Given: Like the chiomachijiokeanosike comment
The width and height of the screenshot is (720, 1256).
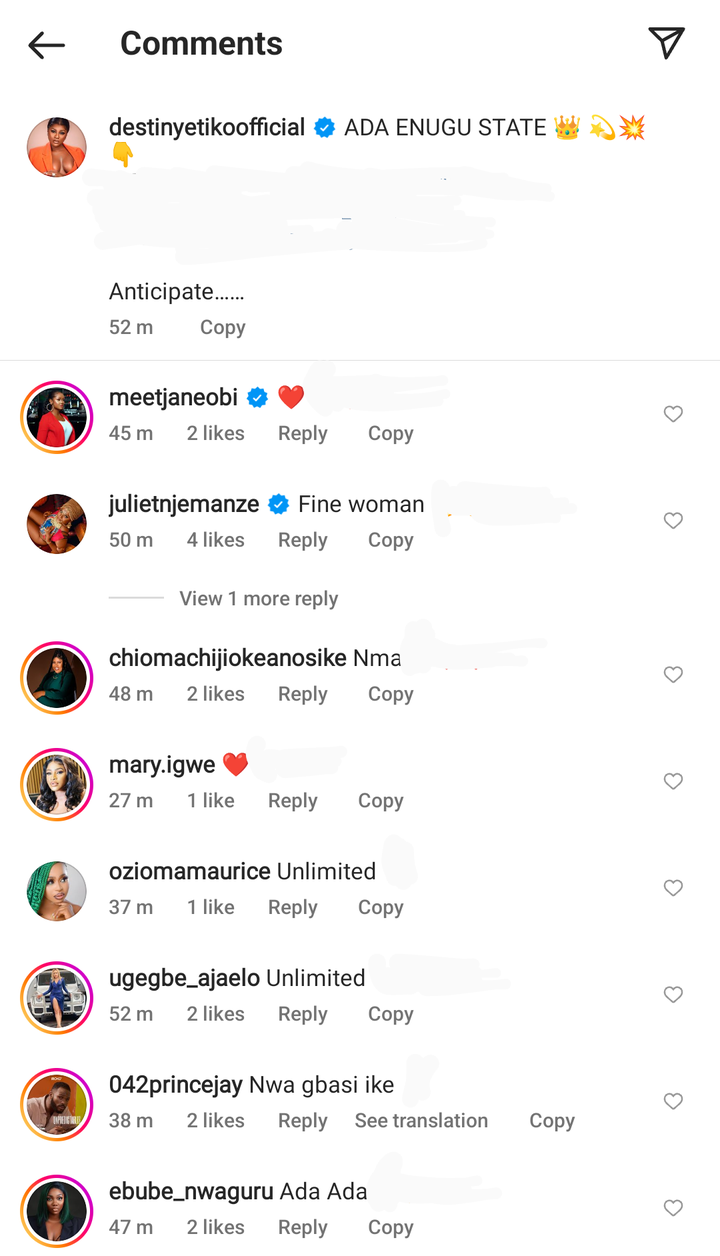Looking at the screenshot, I should [x=673, y=675].
